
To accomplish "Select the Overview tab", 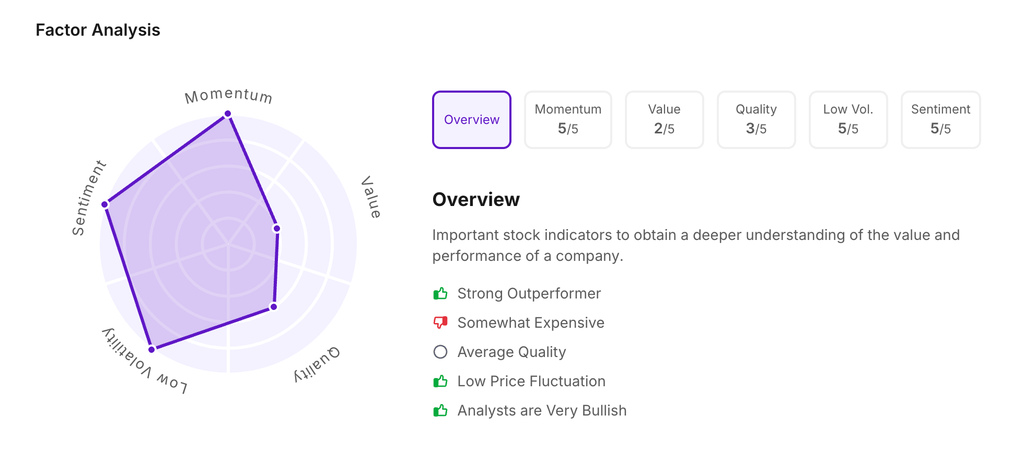I will (x=471, y=120).
